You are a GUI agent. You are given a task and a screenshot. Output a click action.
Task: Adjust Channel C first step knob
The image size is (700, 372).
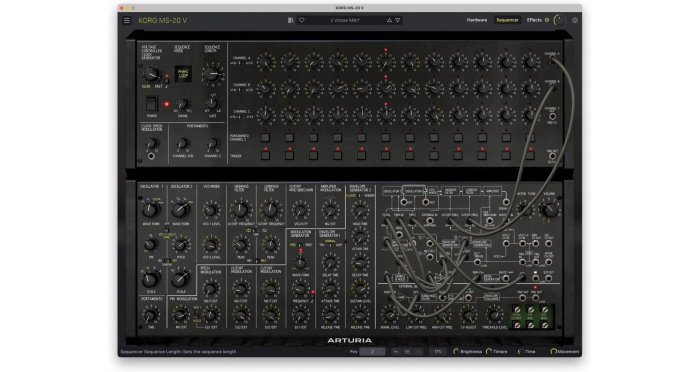tap(266, 115)
